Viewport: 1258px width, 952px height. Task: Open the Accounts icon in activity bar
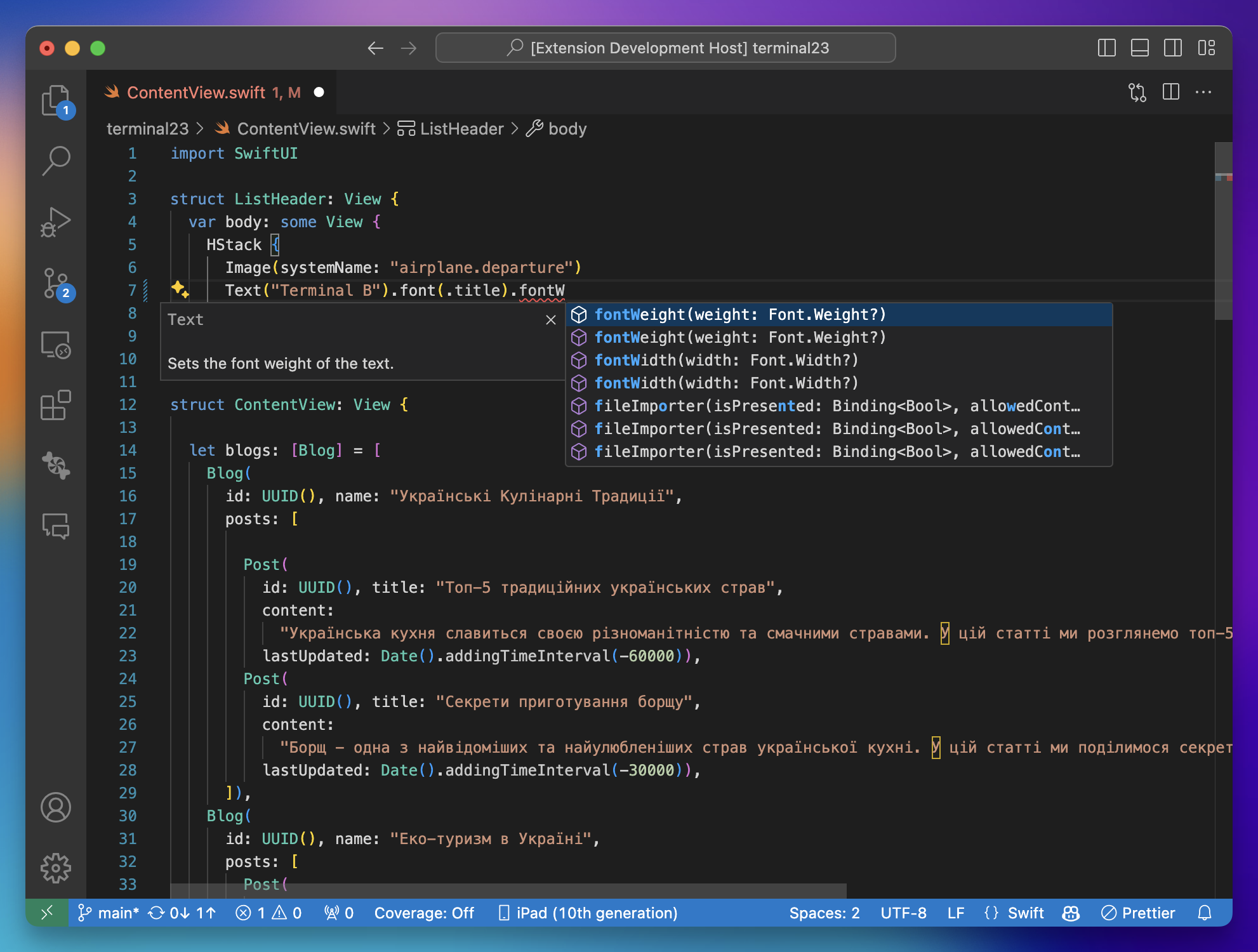56,807
